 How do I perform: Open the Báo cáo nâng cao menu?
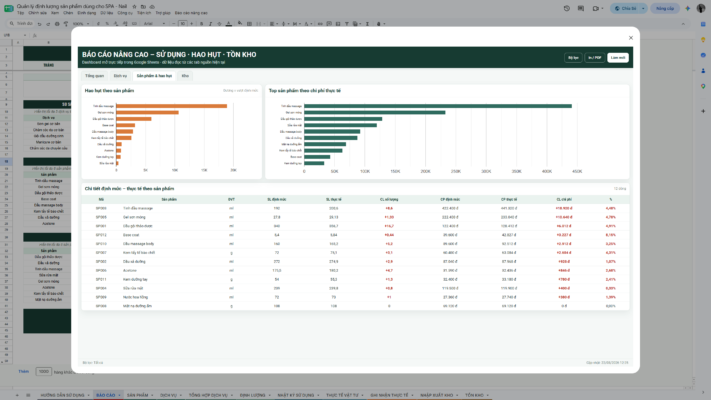click(x=191, y=13)
